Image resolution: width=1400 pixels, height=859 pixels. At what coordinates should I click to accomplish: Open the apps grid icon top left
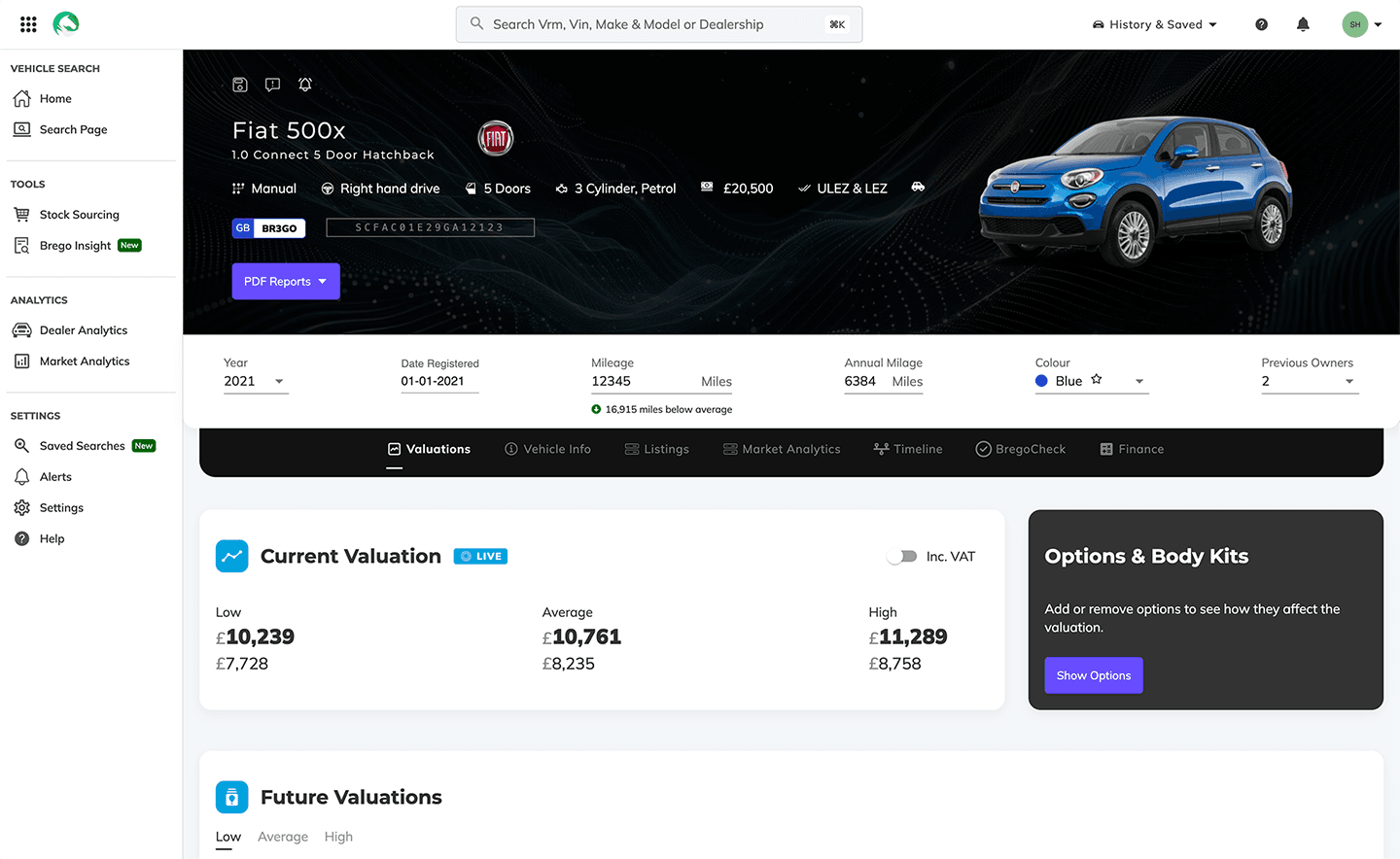[x=27, y=23]
